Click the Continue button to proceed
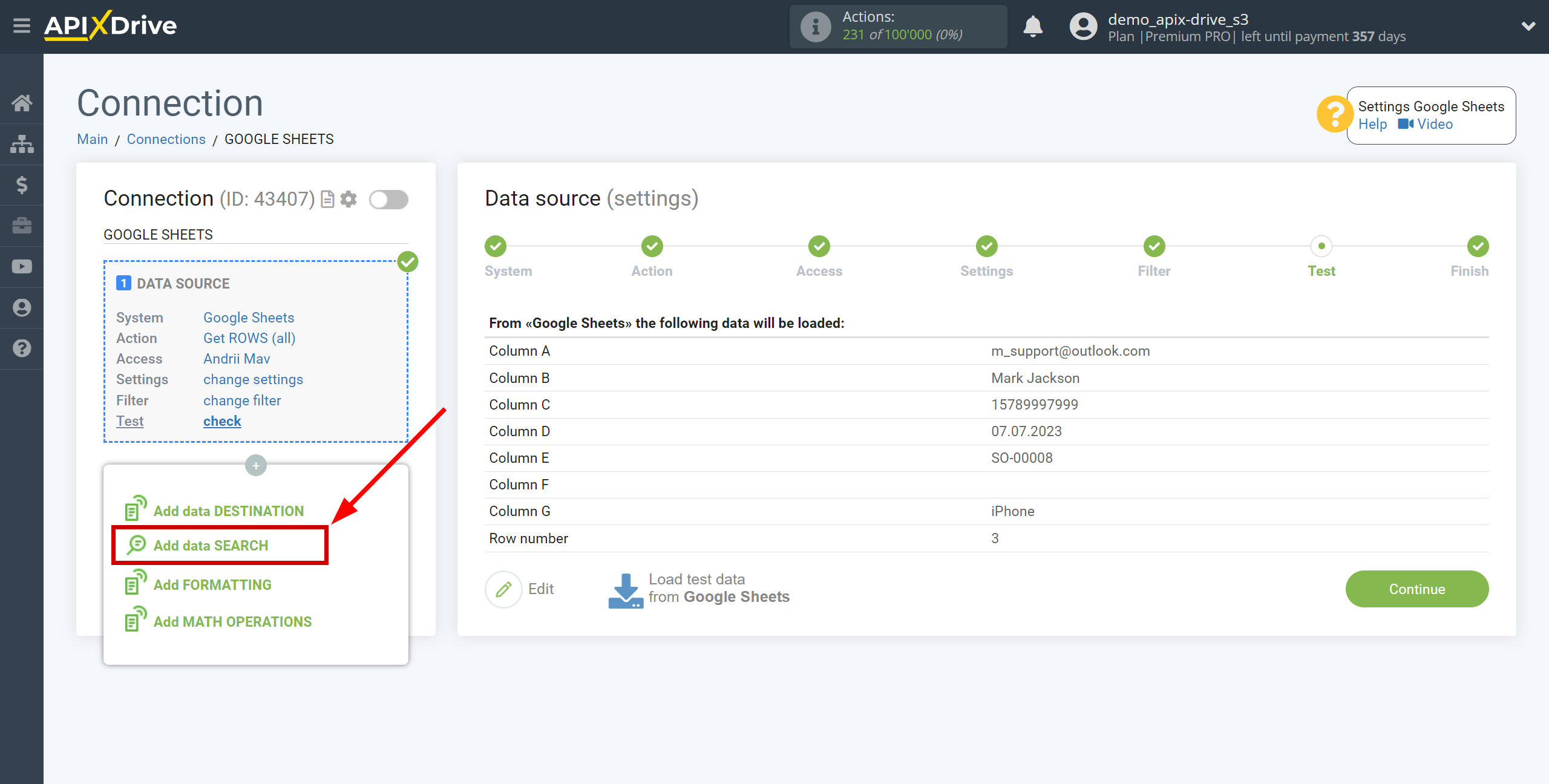 [x=1417, y=588]
